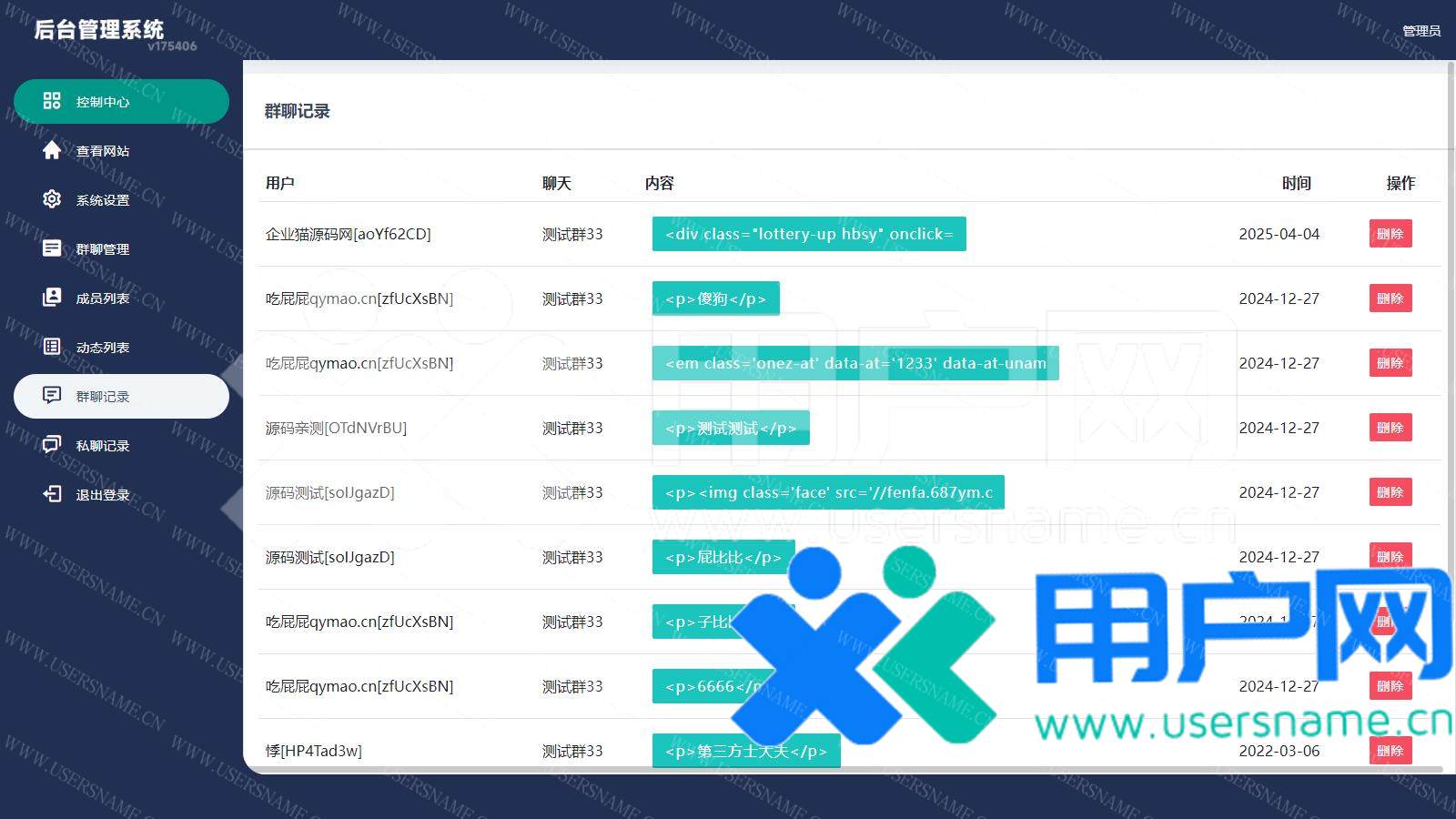Click the 动态列表 list icon

[52, 347]
